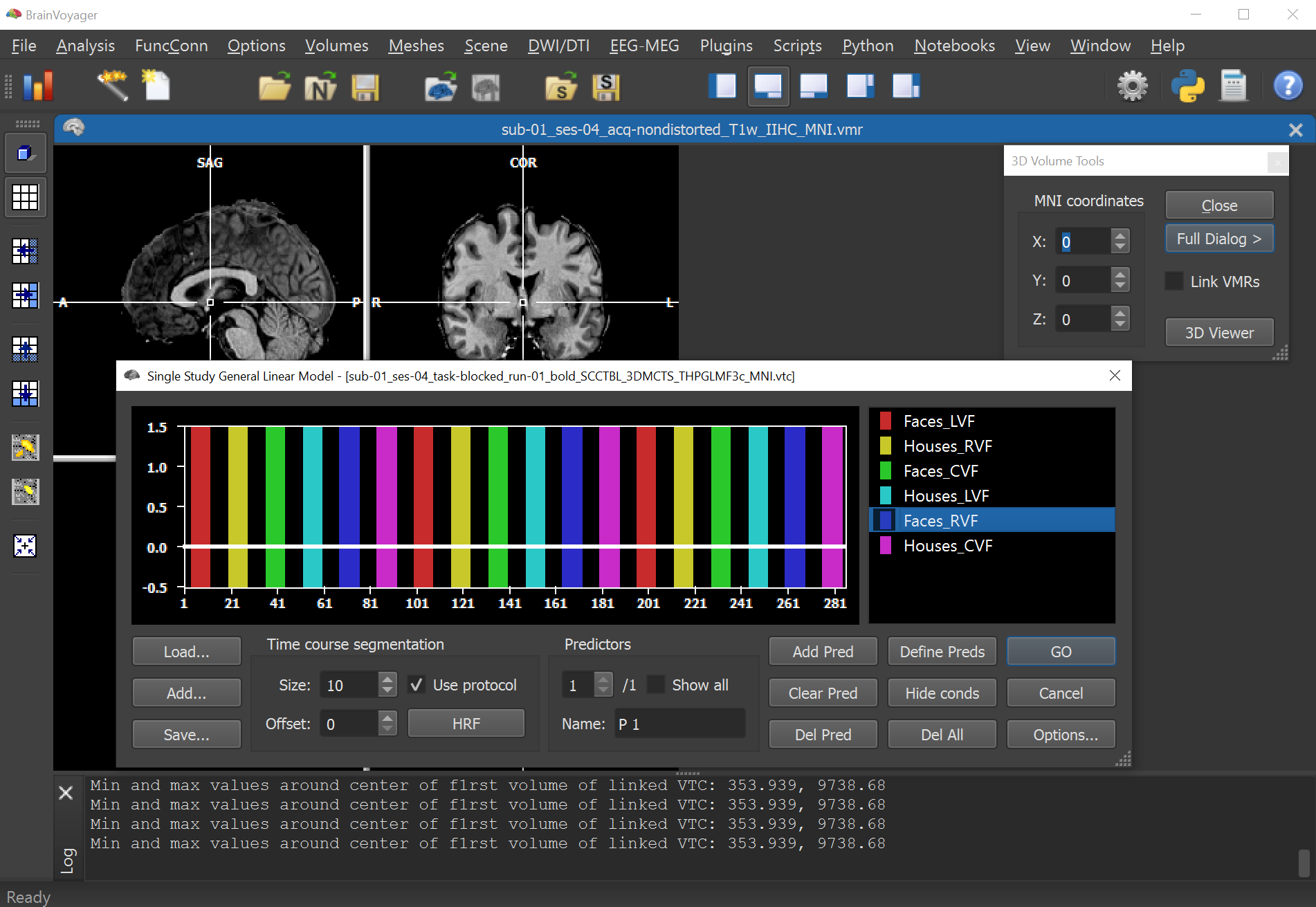This screenshot has height=907, width=1316.
Task: Open the DWI/DTI menu
Action: pyautogui.click(x=558, y=46)
